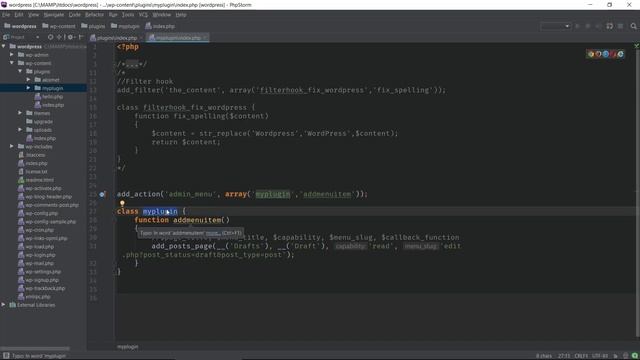Select readme.html in project tree
This screenshot has height=360, width=640.
(x=39, y=180)
